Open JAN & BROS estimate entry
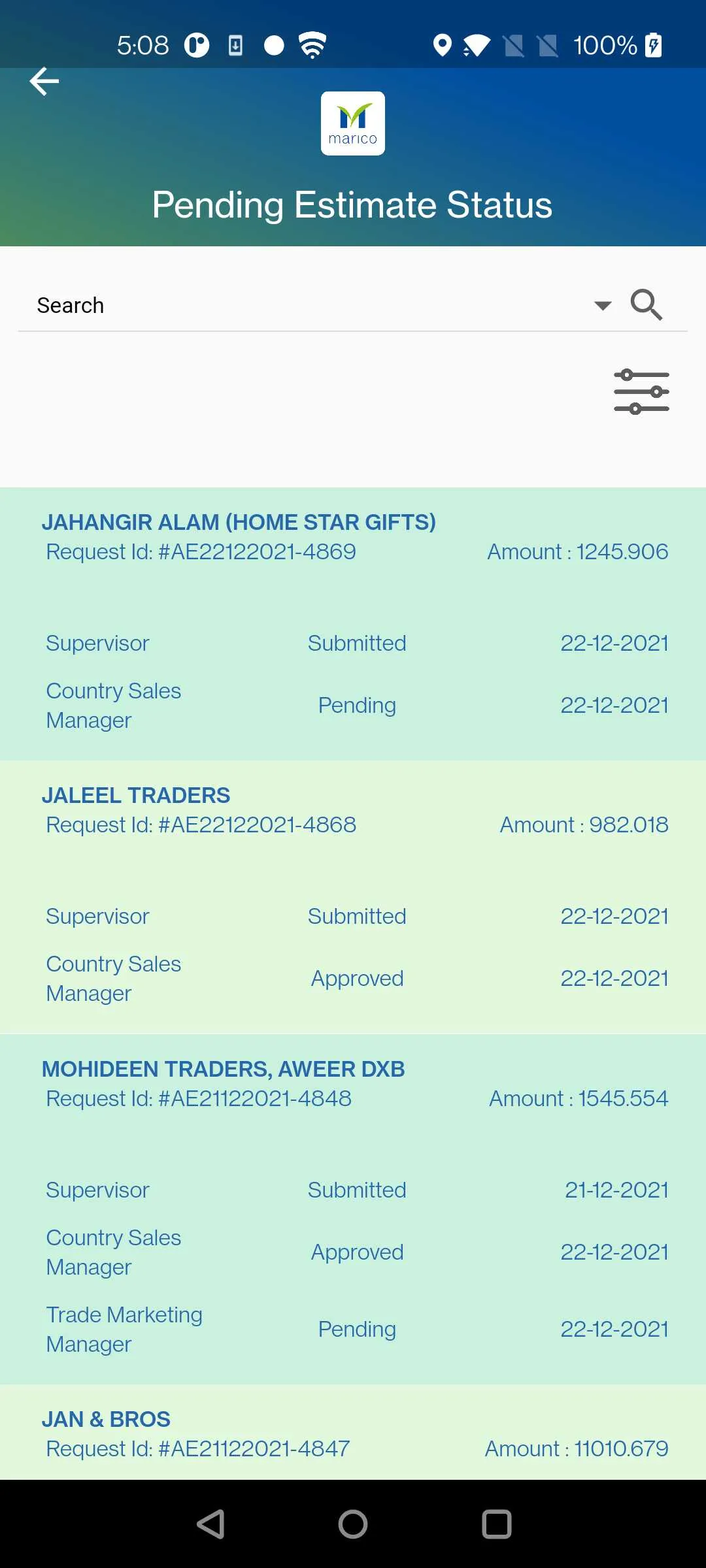This screenshot has height=1568, width=706. [x=353, y=1432]
